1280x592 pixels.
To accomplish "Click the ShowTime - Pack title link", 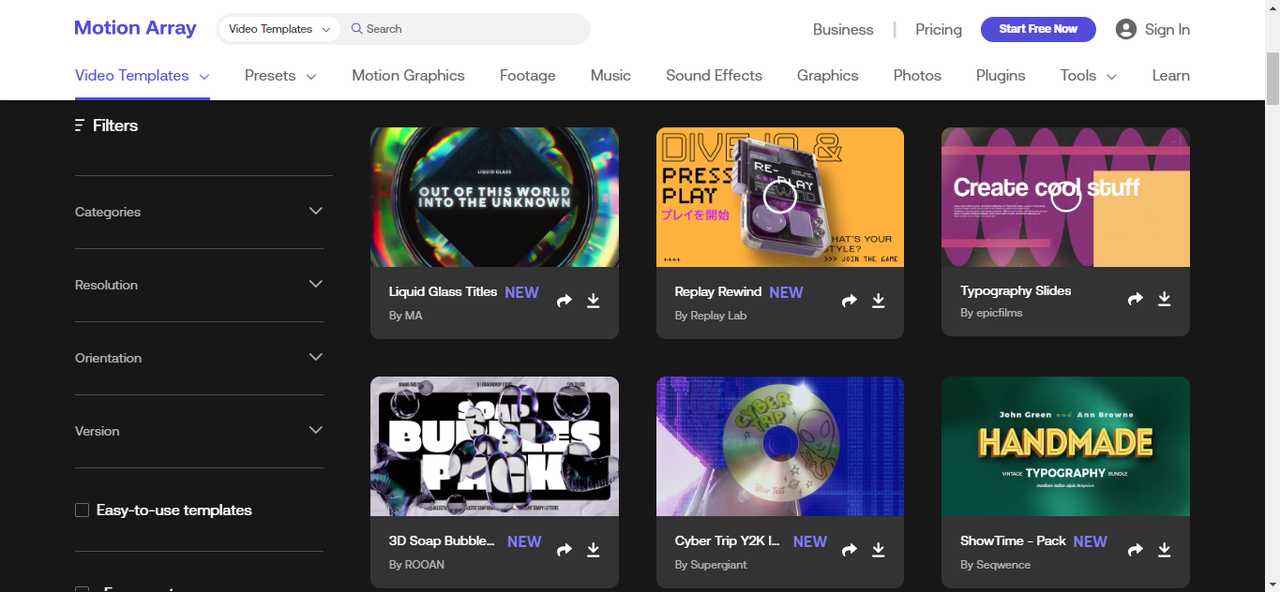I will (1013, 541).
